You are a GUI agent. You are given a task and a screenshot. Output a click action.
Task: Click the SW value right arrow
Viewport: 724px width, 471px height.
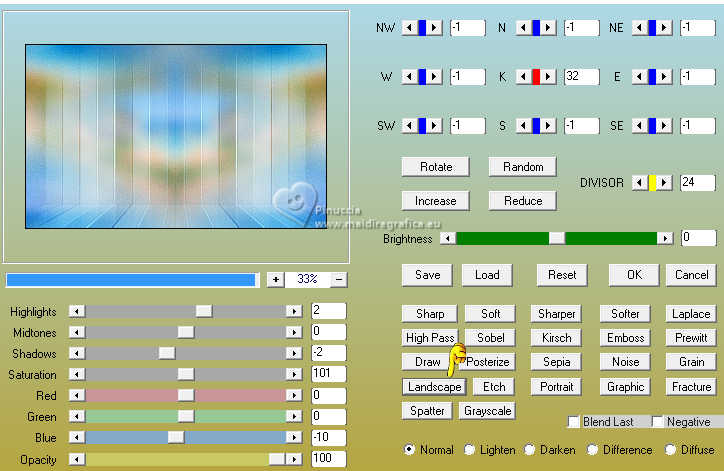click(434, 126)
